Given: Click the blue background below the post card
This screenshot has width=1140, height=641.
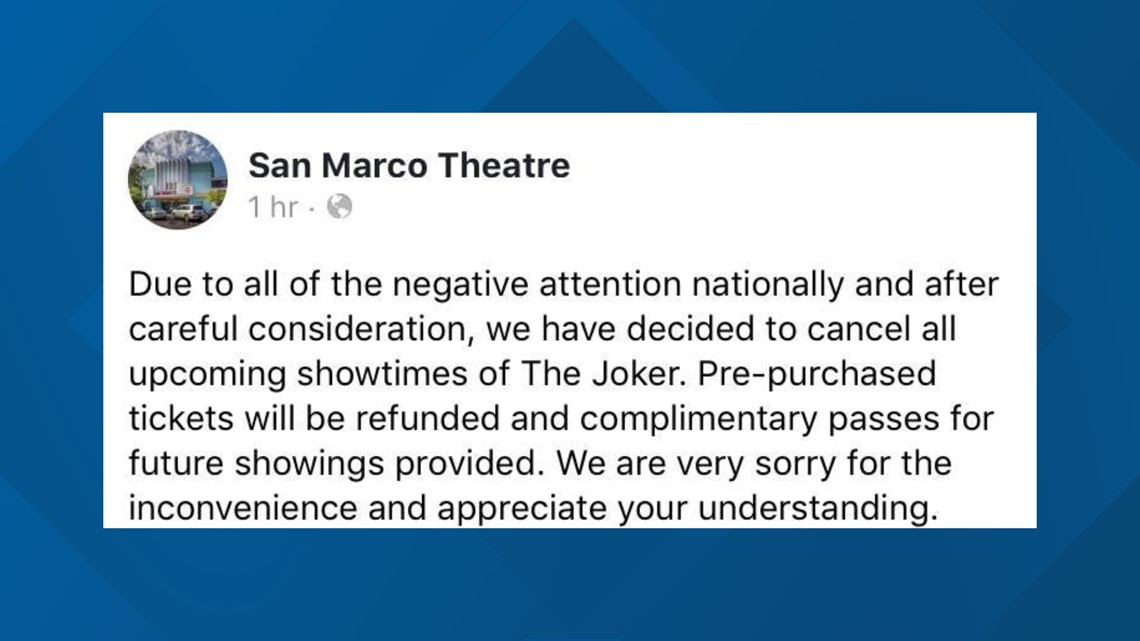Looking at the screenshot, I should pyautogui.click(x=570, y=585).
